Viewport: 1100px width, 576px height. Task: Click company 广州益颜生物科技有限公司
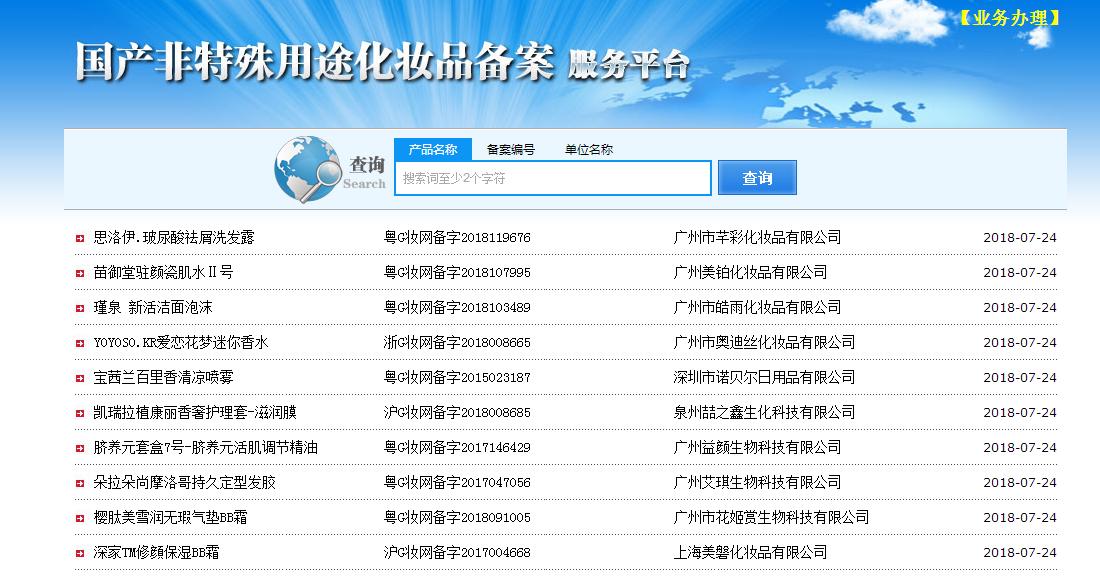pos(758,447)
